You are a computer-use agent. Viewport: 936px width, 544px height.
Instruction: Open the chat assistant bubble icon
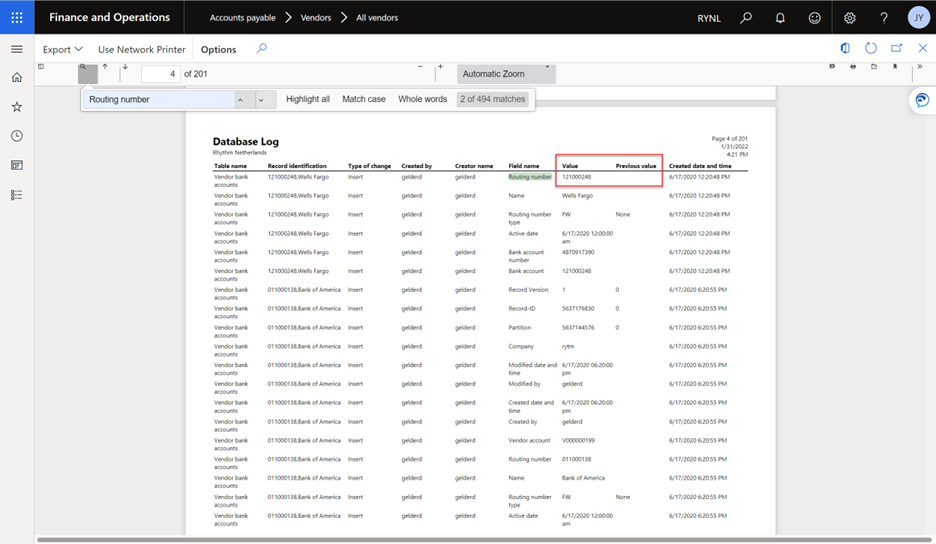pyautogui.click(x=922, y=100)
